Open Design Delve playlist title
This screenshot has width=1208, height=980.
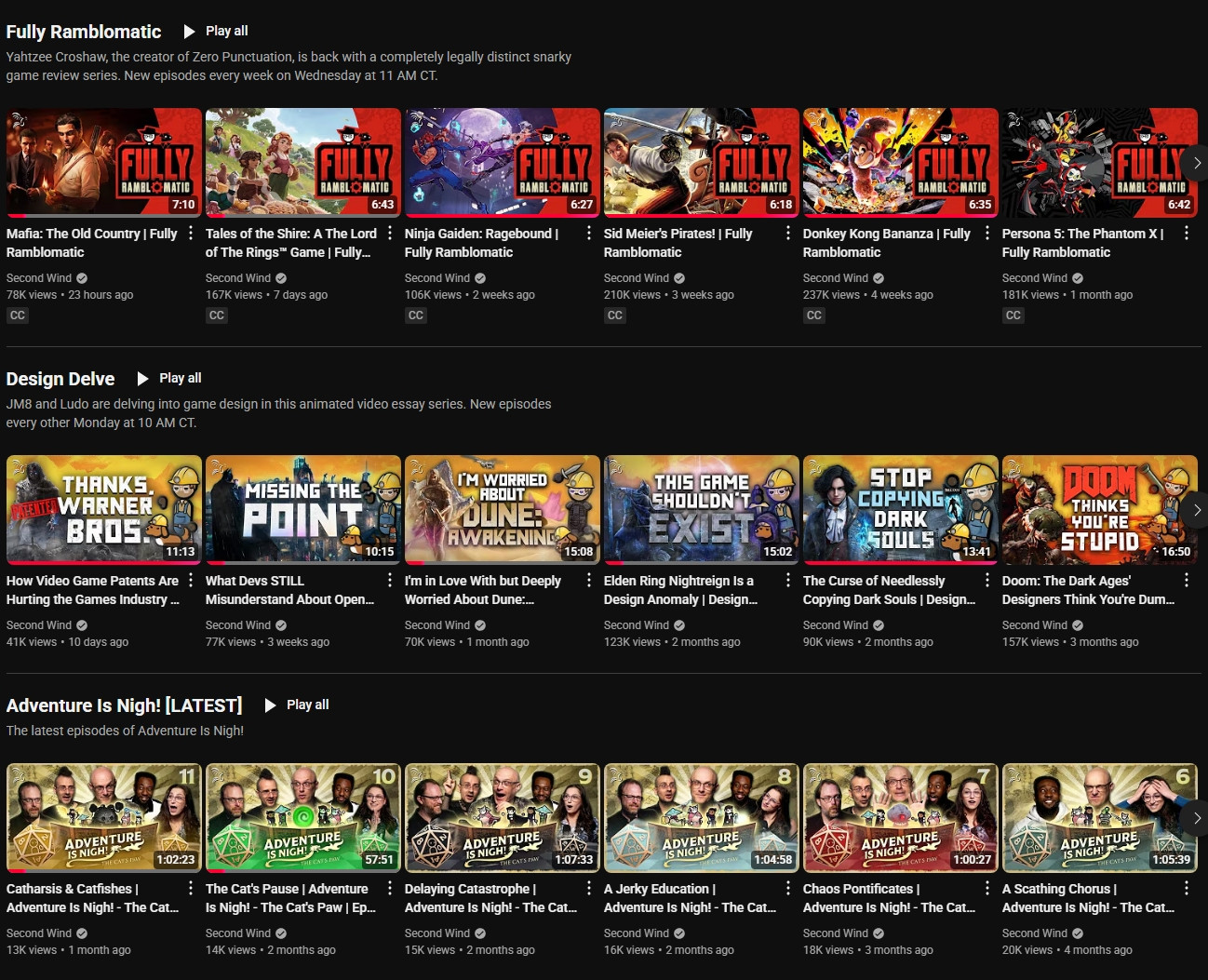pyautogui.click(x=60, y=379)
